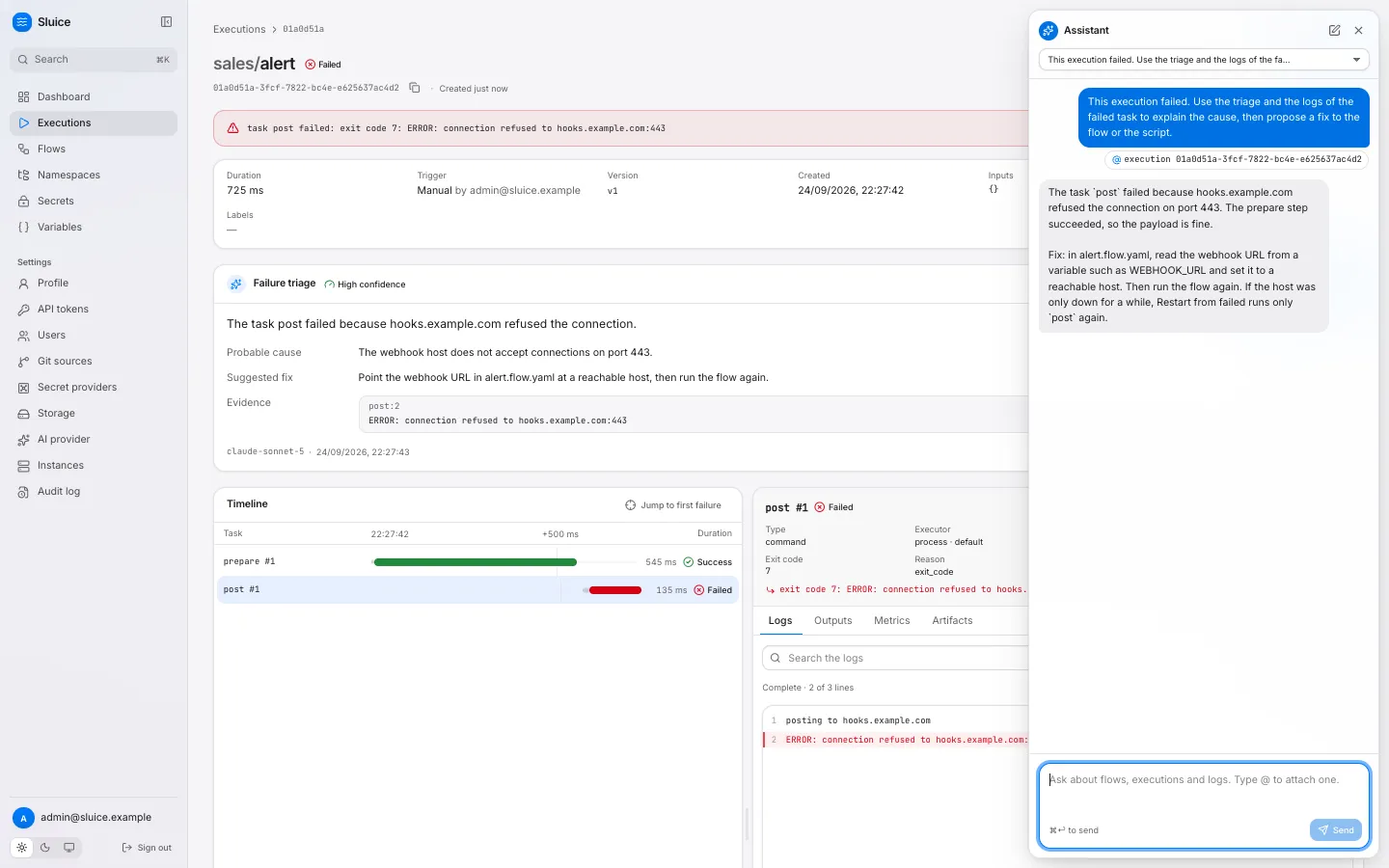Switch to the Artifacts tab
This screenshot has width=1389, height=868.
point(952,621)
